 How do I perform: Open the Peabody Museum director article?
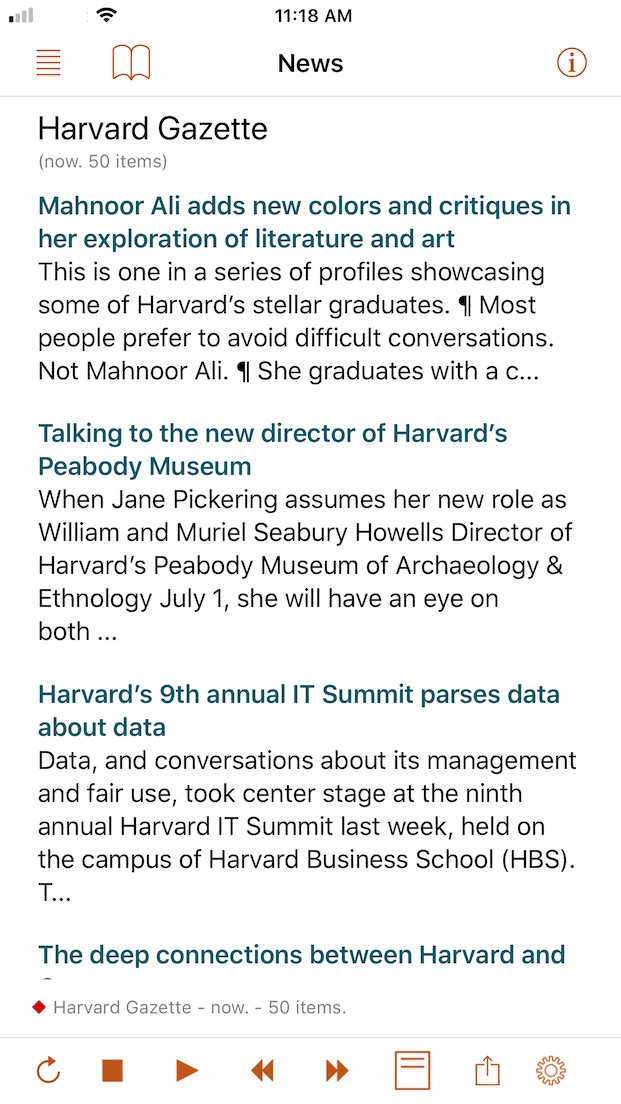273,449
